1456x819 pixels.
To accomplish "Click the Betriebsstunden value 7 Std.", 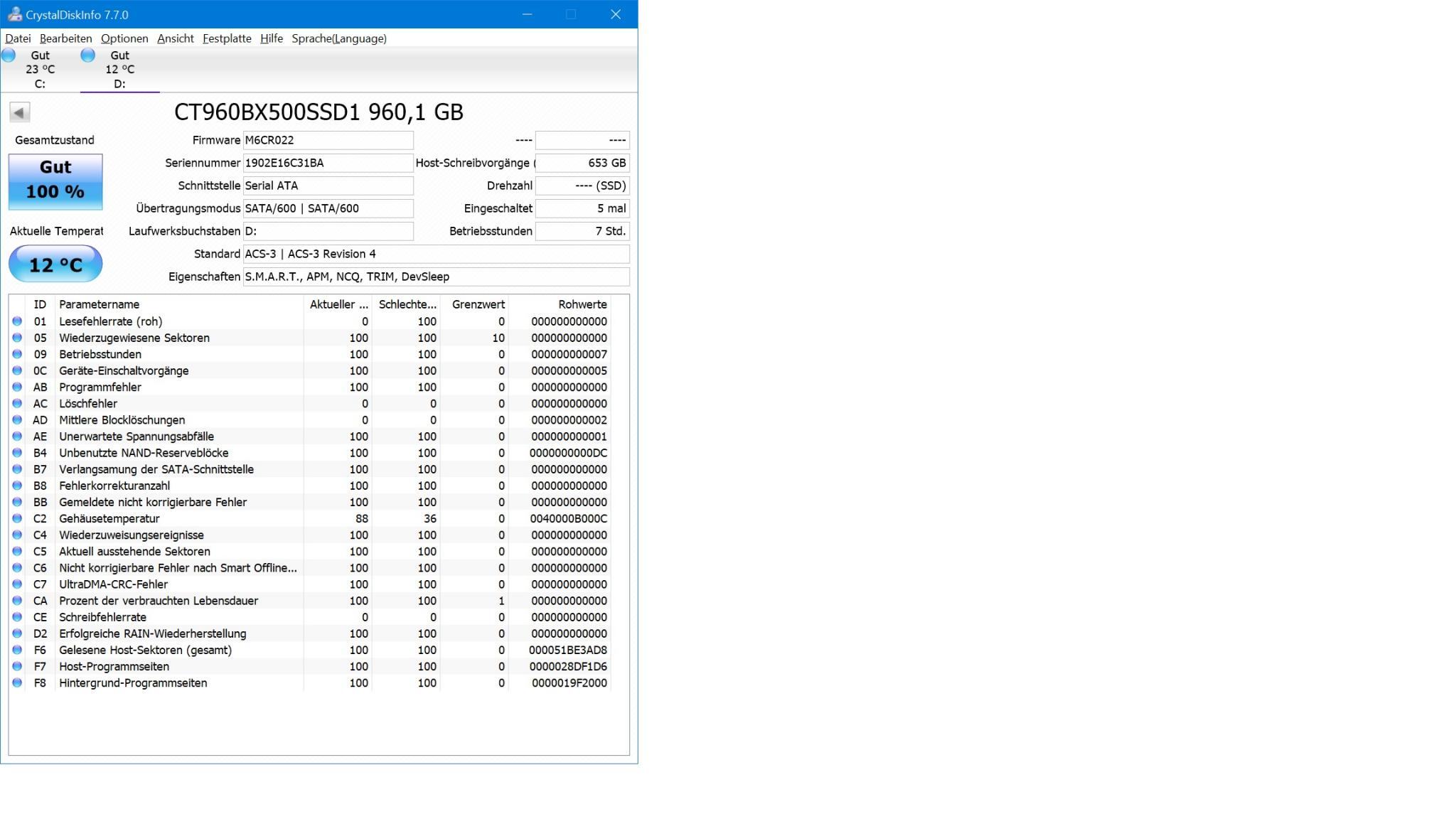I will click(582, 231).
